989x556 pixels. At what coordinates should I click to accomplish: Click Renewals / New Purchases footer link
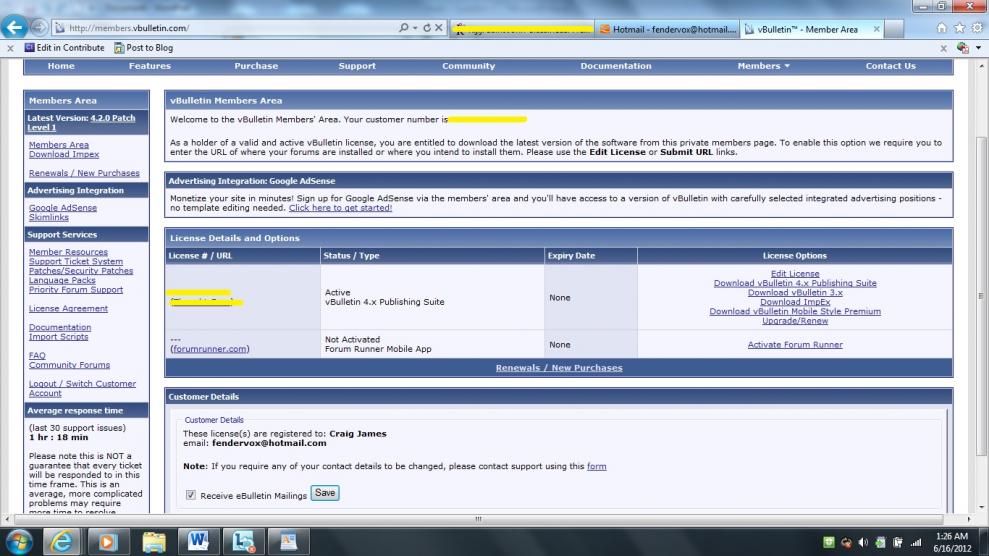559,368
